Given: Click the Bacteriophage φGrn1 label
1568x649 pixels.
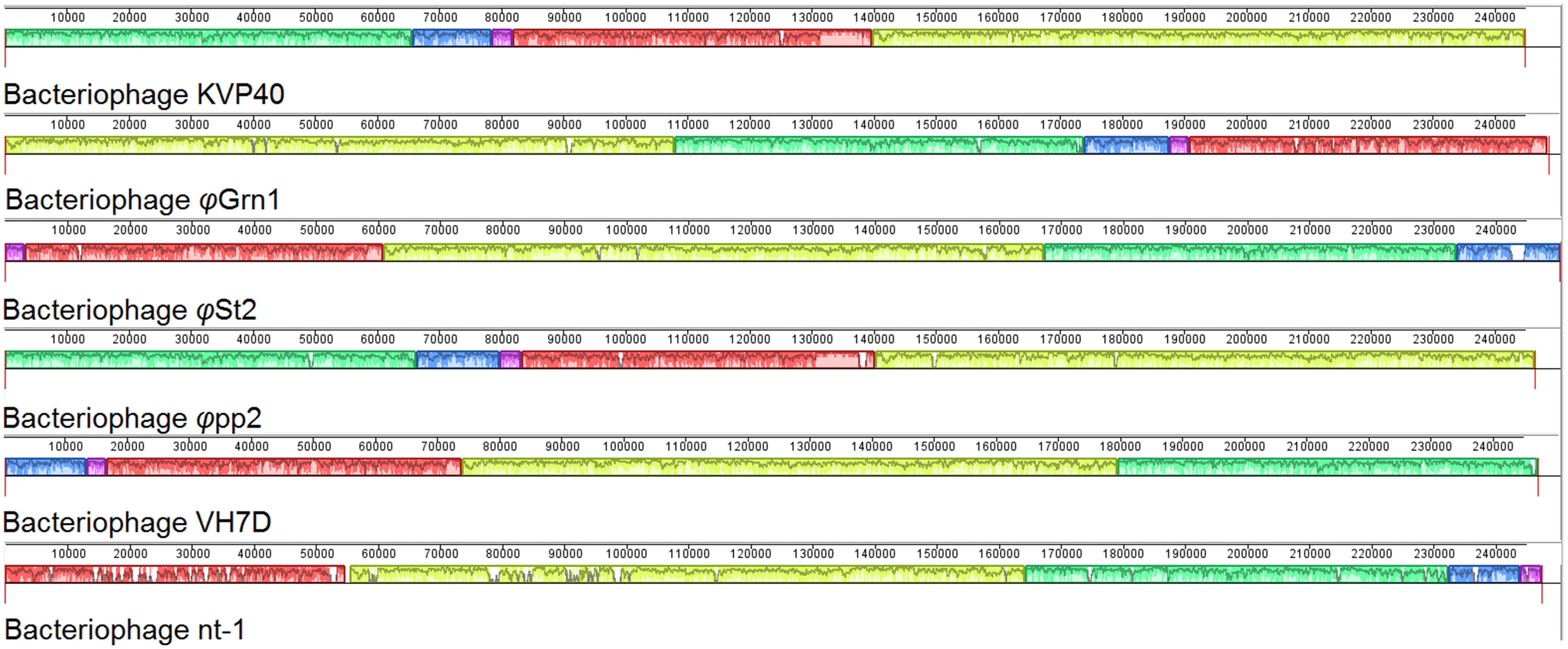Looking at the screenshot, I should (142, 200).
